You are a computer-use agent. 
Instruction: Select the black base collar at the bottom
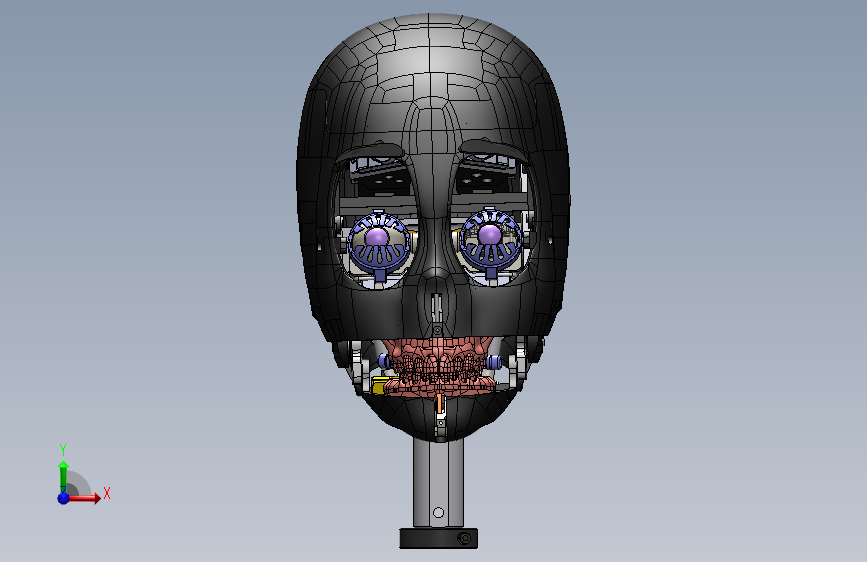click(x=438, y=538)
